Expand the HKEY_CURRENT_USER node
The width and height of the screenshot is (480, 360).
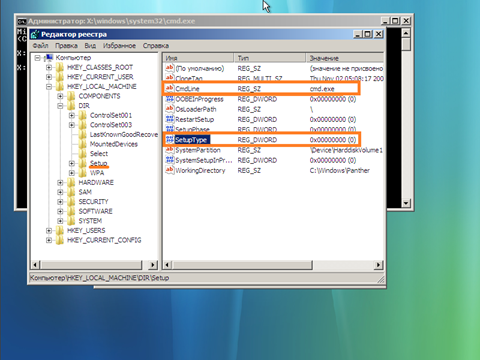tap(49, 77)
